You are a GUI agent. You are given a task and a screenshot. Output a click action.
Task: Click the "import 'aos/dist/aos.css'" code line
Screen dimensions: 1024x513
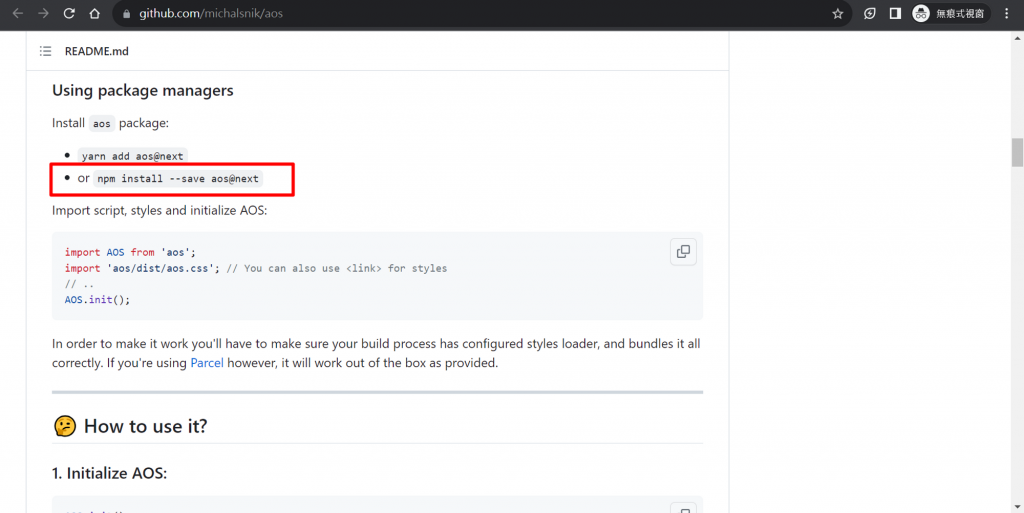click(142, 268)
